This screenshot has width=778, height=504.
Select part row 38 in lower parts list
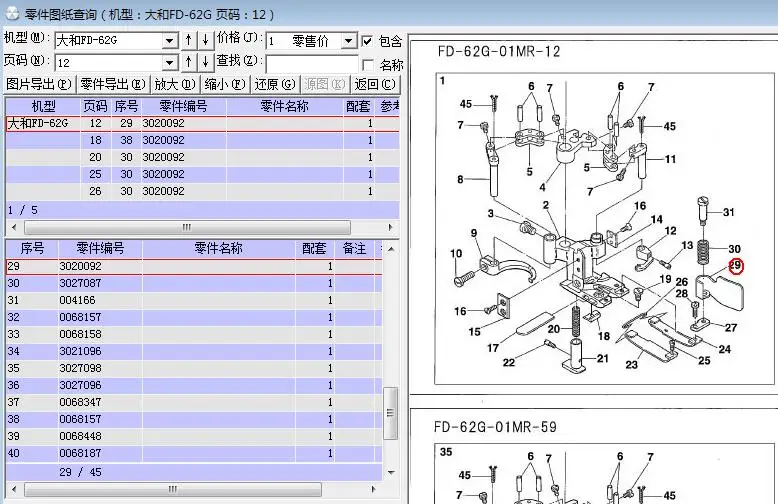click(x=194, y=419)
